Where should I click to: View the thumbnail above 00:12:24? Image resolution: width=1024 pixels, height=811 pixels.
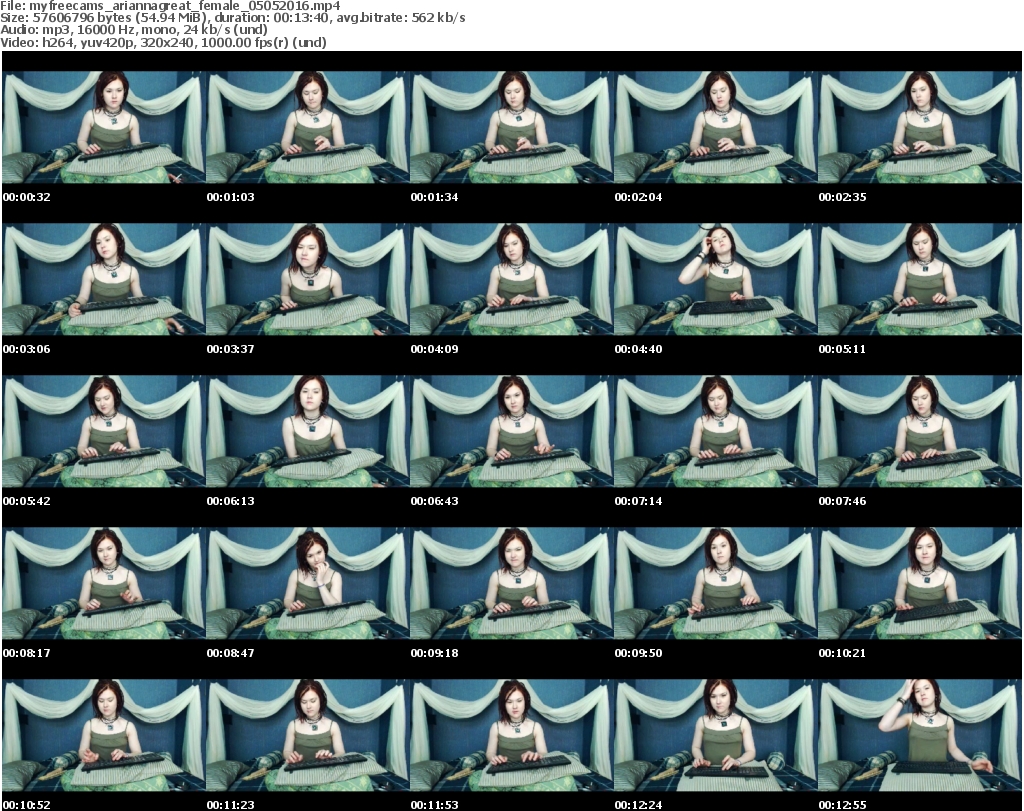716,735
